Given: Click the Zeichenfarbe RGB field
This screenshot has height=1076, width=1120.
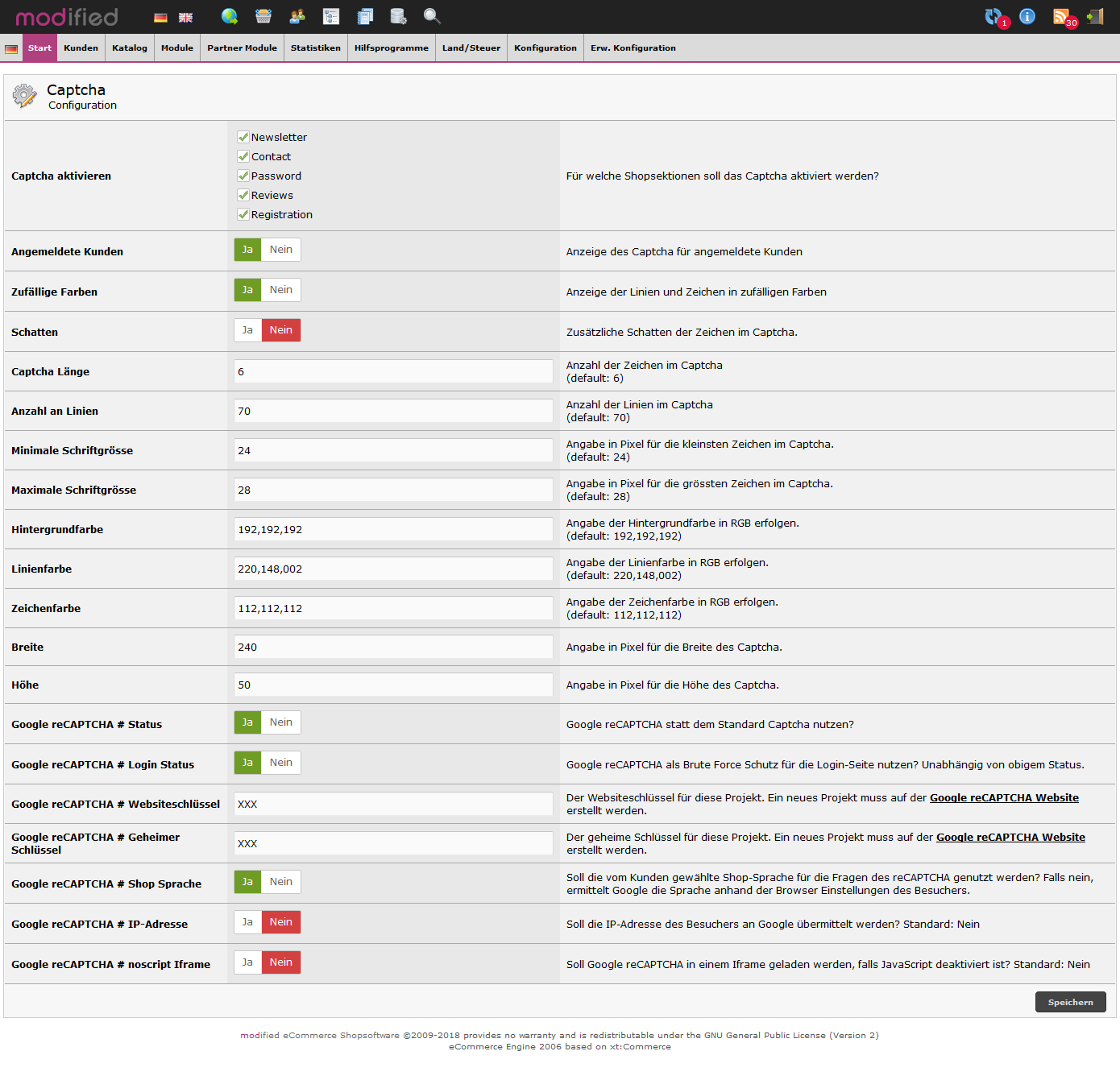Looking at the screenshot, I should pos(393,608).
